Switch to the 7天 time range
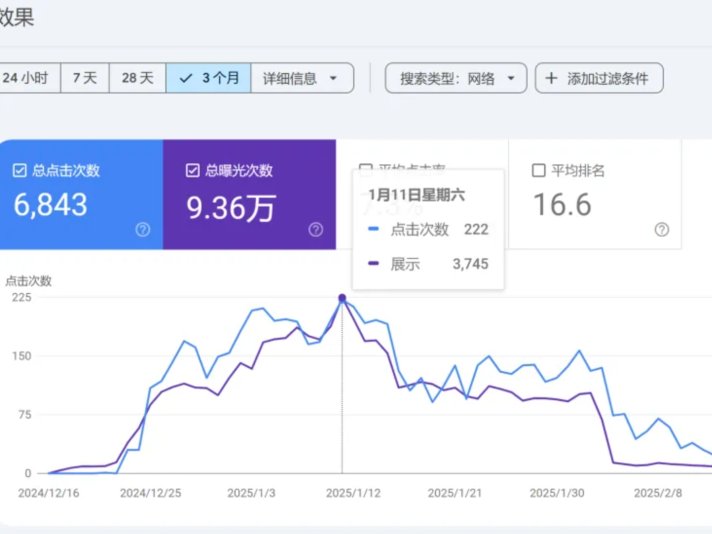 click(x=85, y=78)
